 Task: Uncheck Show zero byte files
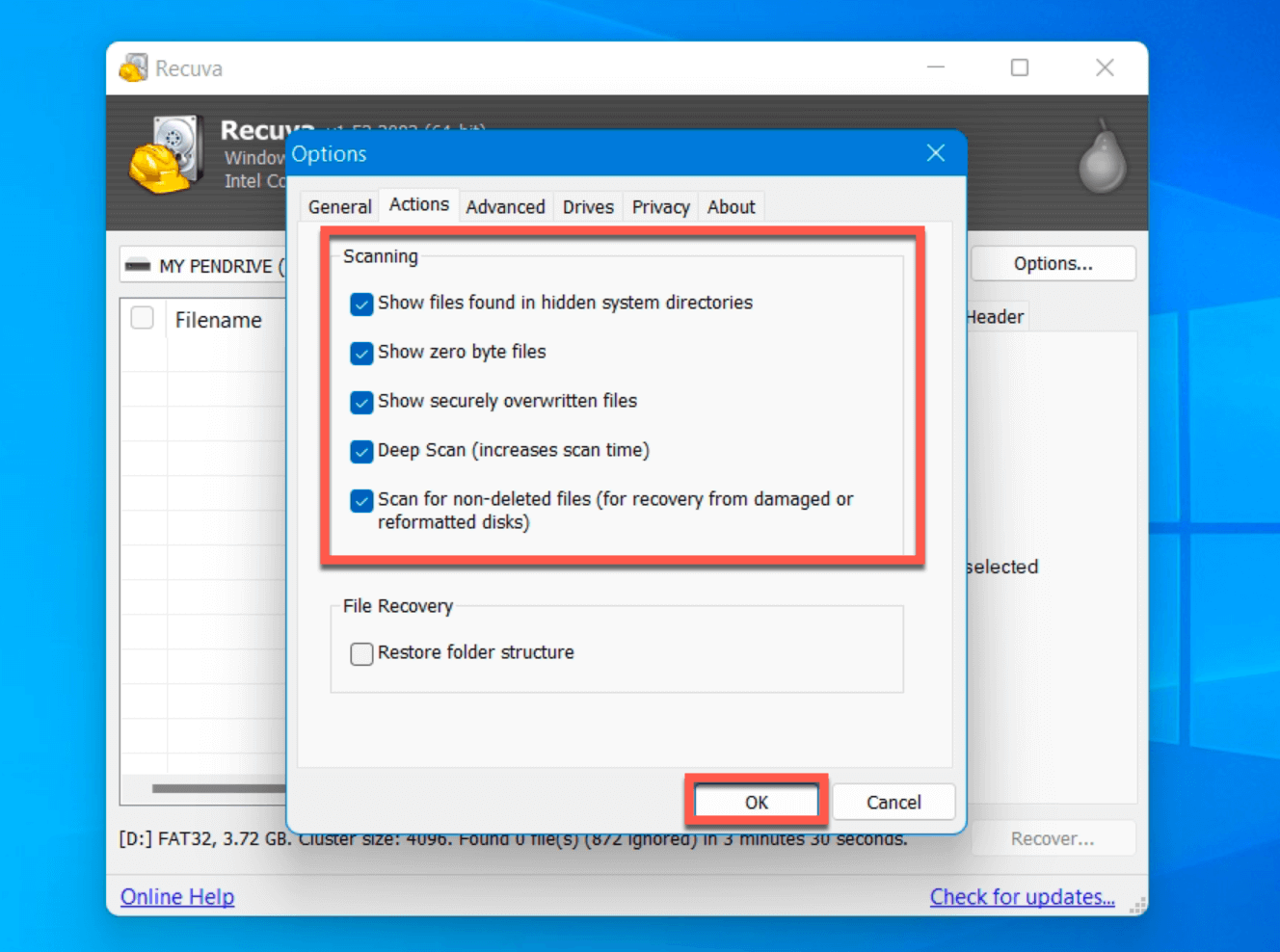pyautogui.click(x=361, y=354)
